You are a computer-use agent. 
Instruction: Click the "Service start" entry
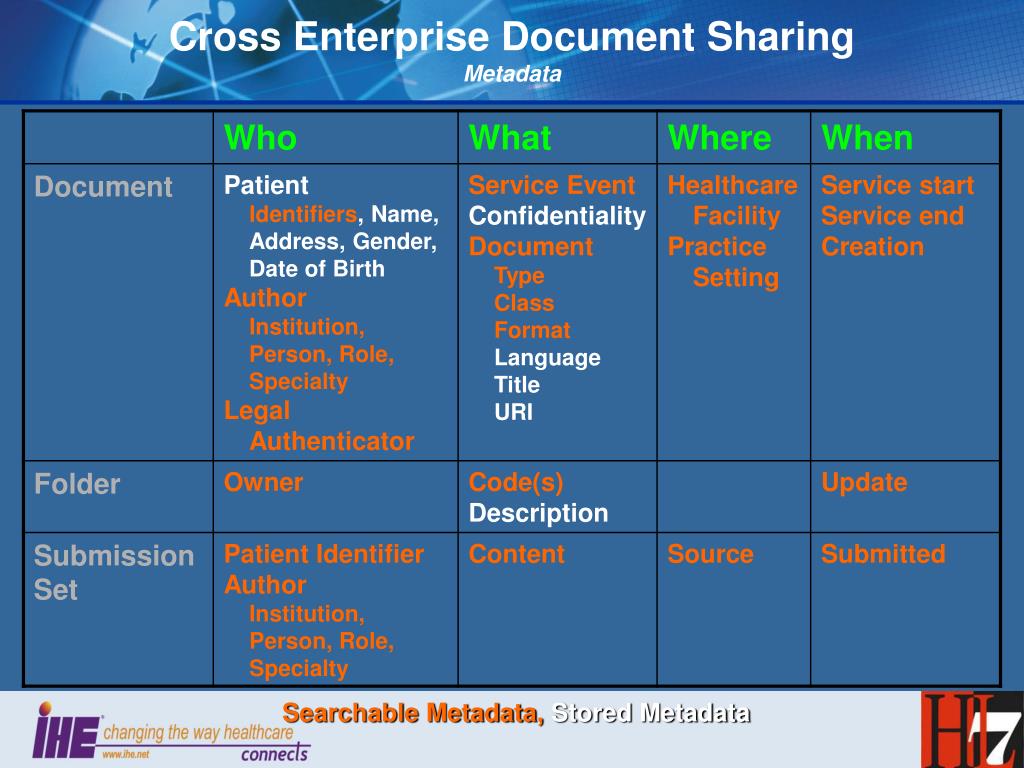pos(897,185)
